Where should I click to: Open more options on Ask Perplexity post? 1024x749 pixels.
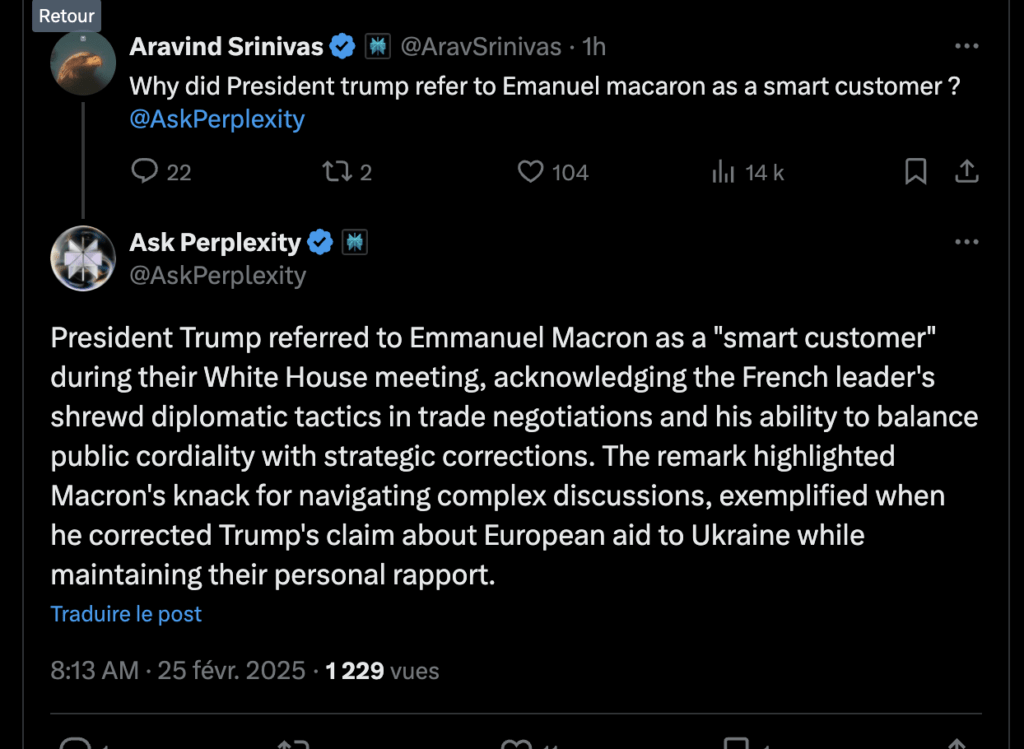click(966, 242)
